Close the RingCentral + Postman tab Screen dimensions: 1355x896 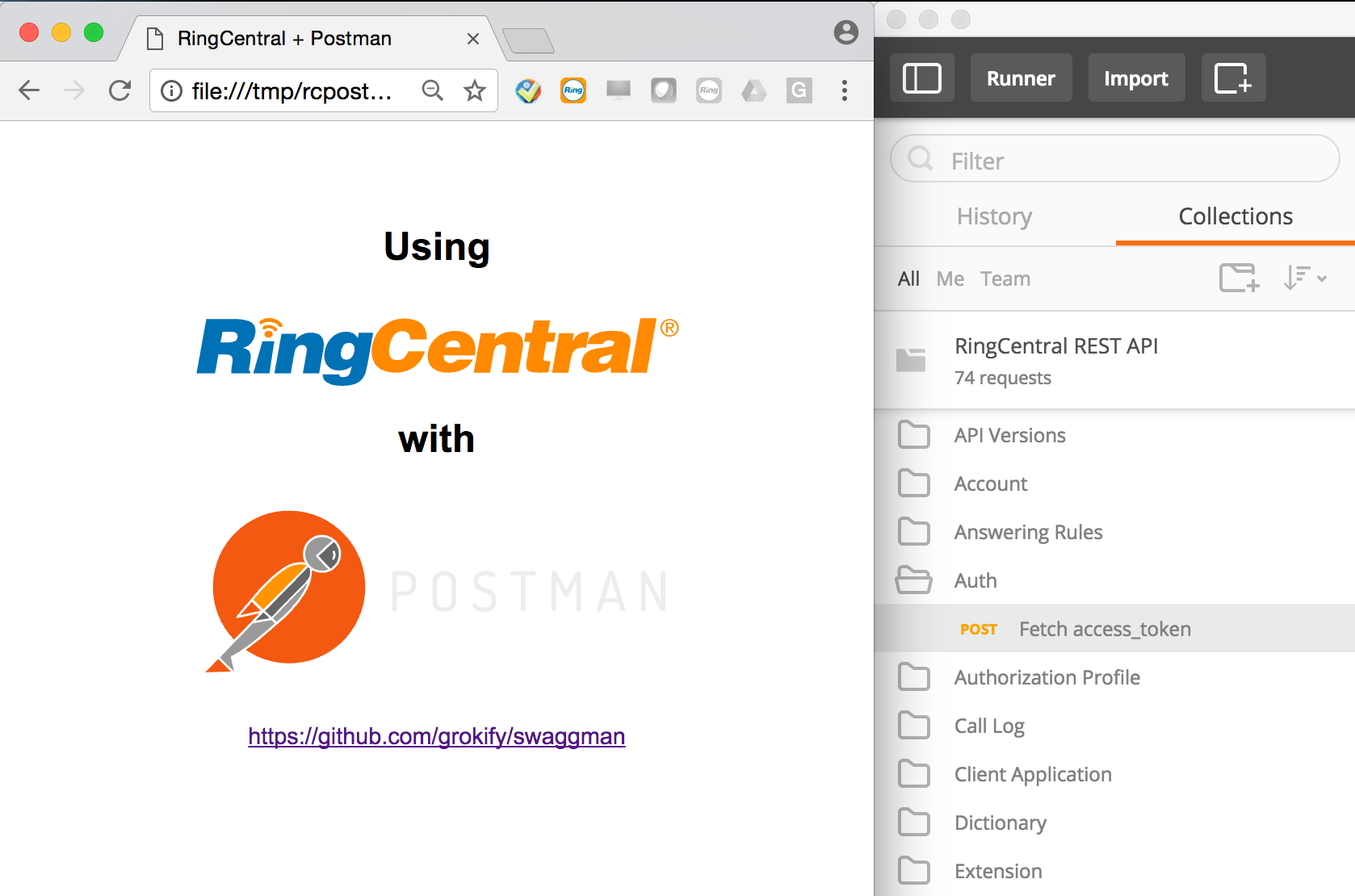[x=473, y=39]
